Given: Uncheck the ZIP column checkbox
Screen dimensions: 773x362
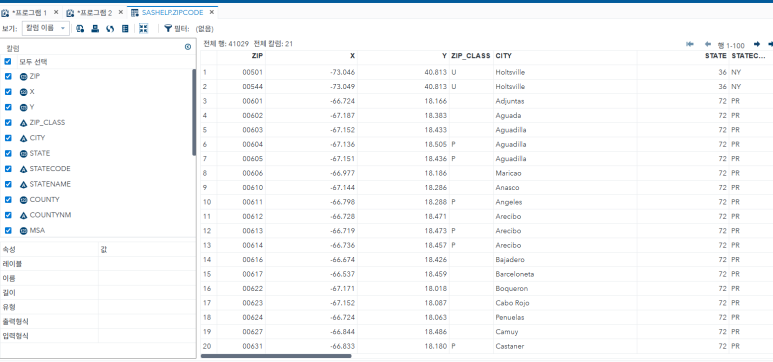Looking at the screenshot, I should coord(8,76).
